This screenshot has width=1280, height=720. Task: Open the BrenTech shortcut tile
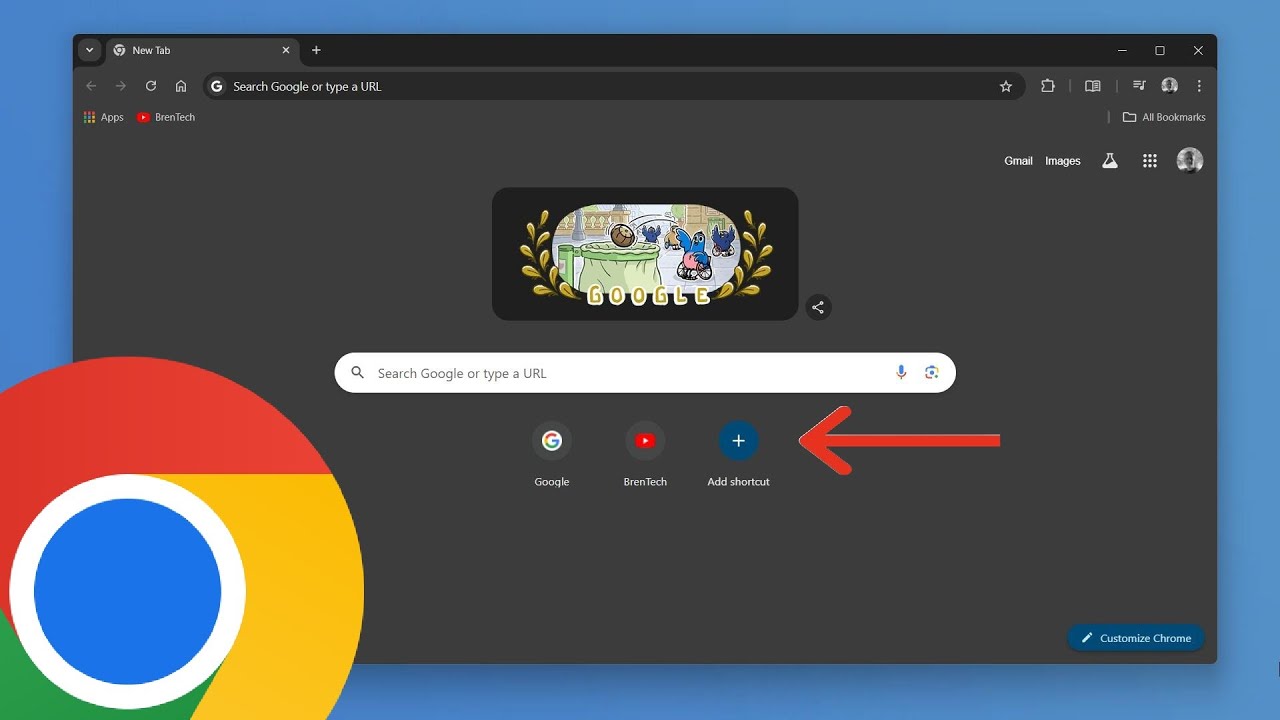coord(645,454)
